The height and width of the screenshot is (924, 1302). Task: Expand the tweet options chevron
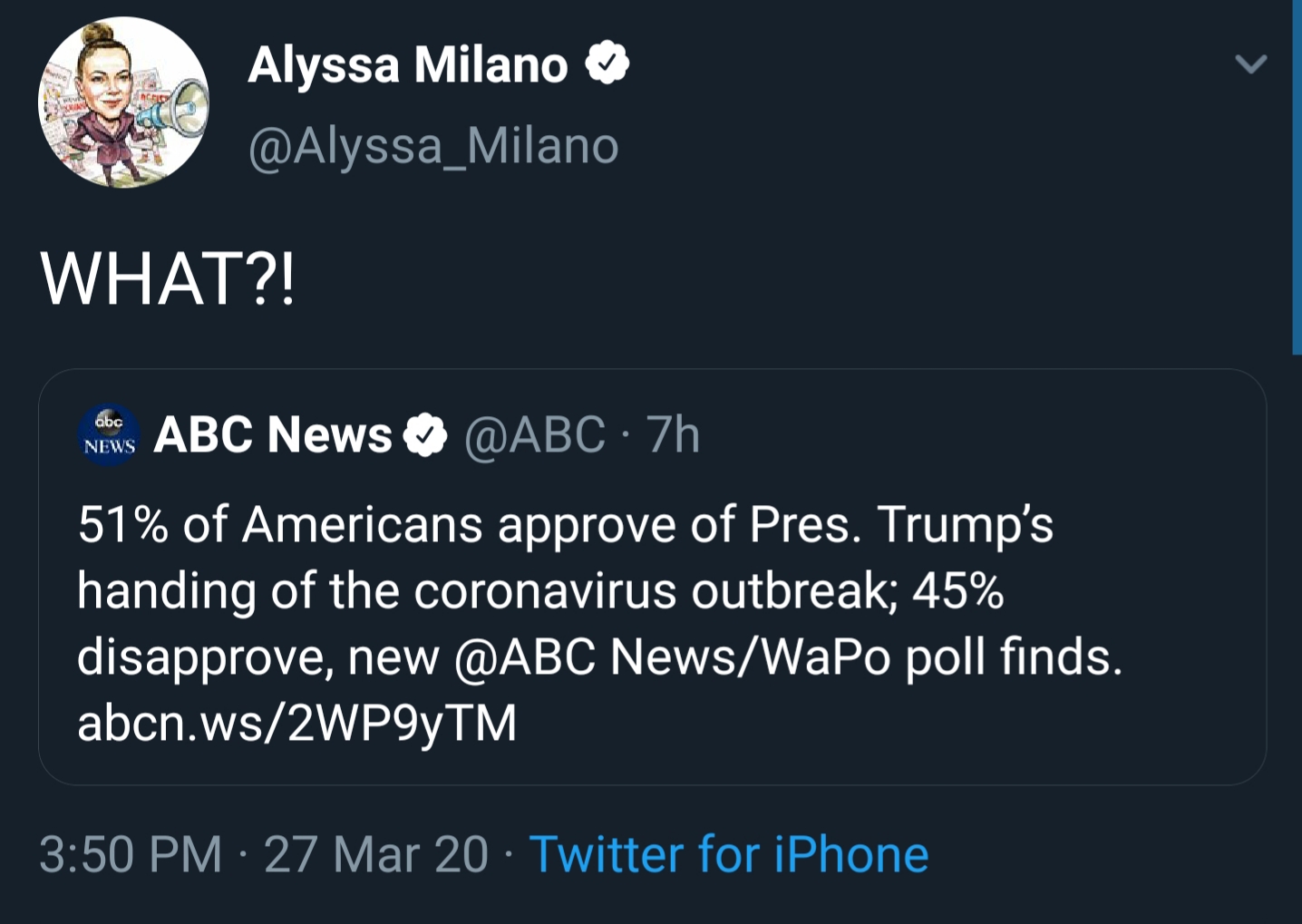(1251, 64)
